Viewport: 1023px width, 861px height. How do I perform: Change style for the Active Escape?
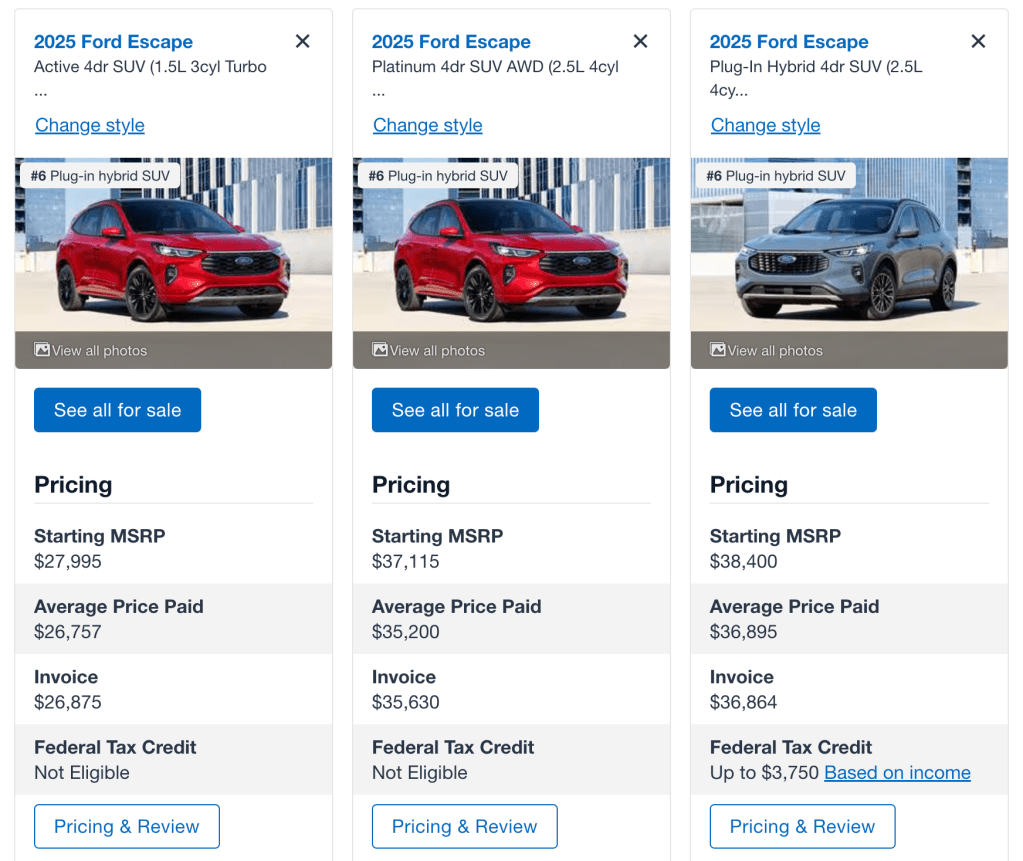tap(90, 125)
